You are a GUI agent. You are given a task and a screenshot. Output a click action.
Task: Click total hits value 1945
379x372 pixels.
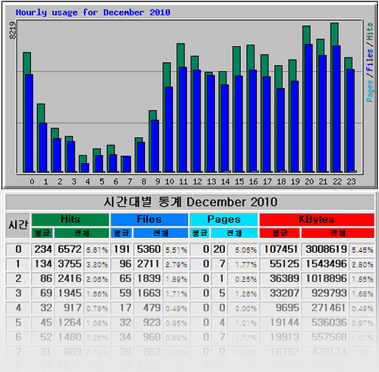tap(69, 293)
